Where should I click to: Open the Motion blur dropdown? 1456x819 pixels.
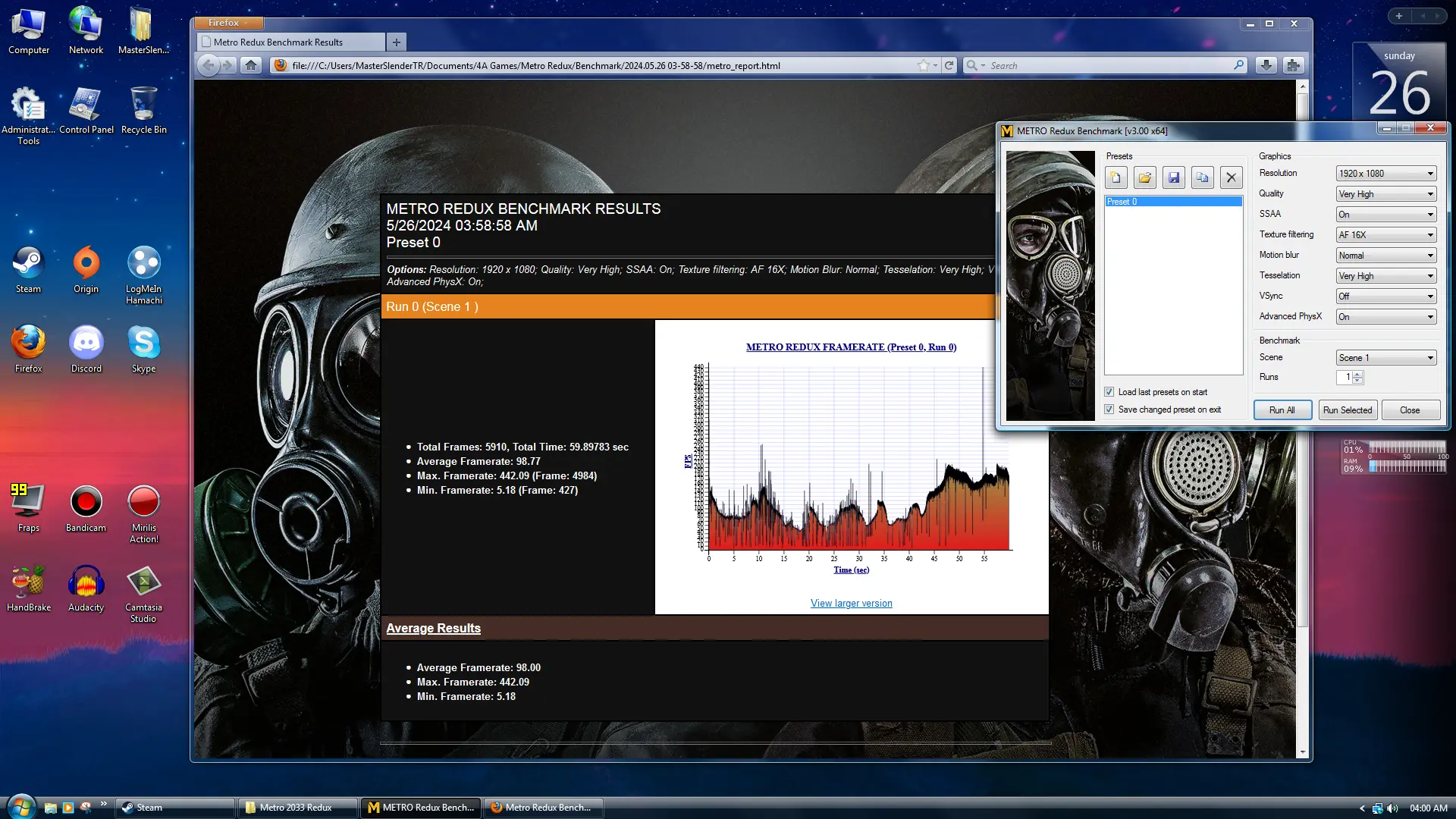pos(1385,256)
